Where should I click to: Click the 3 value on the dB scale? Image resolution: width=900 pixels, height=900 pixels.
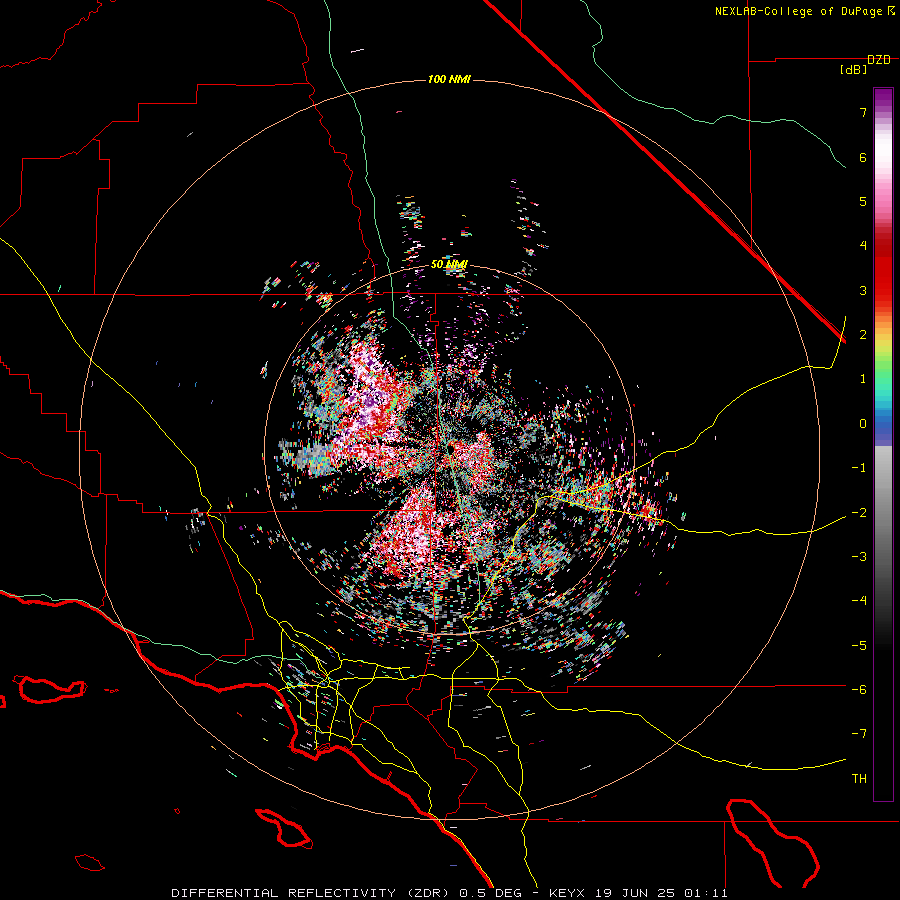[x=863, y=290]
